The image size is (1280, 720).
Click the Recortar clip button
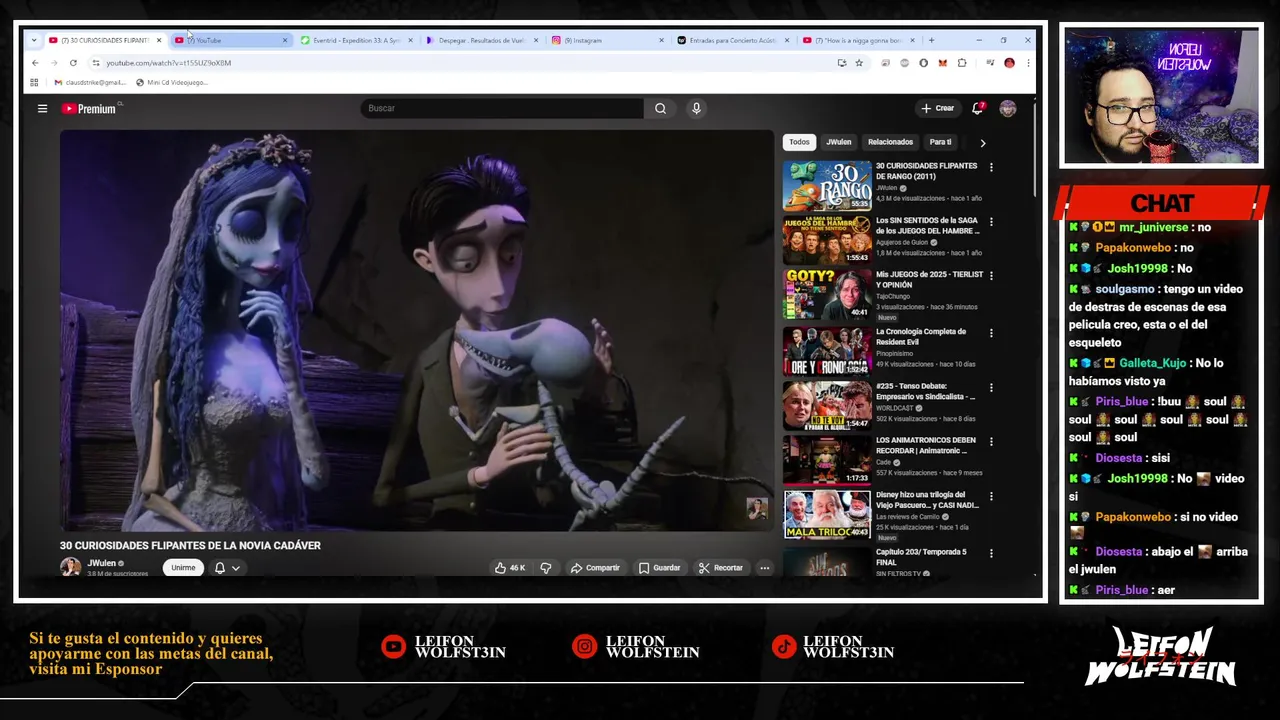pos(721,568)
